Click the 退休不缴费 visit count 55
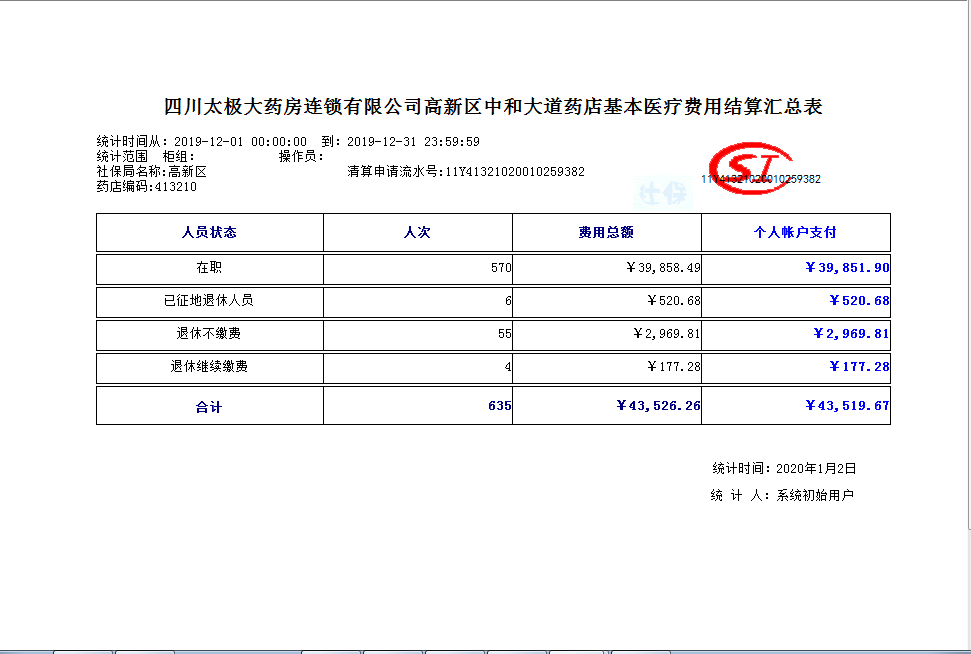This screenshot has width=971, height=654. 505,334
